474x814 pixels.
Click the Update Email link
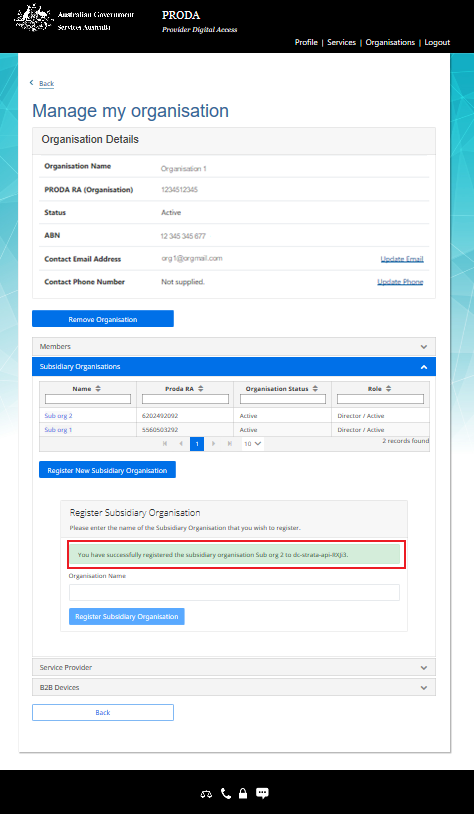(x=402, y=259)
